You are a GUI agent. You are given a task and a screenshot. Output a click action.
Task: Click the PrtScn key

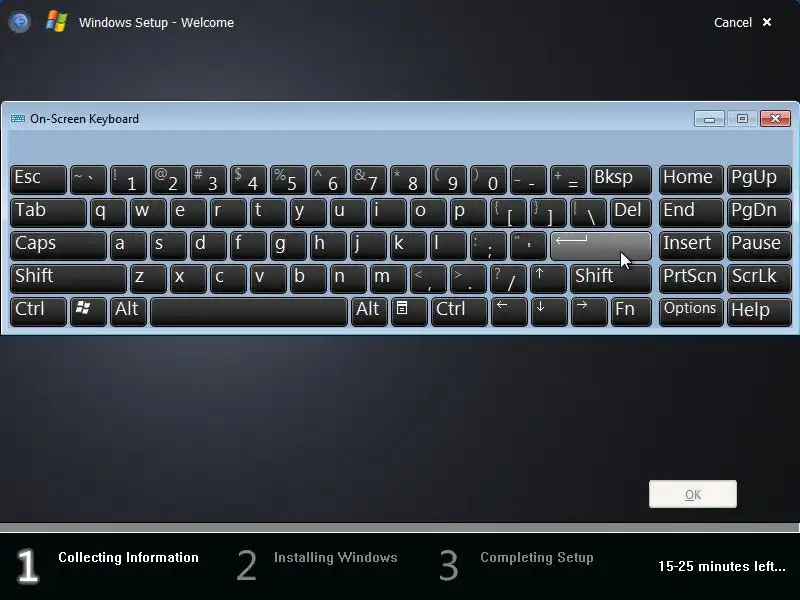pyautogui.click(x=691, y=279)
